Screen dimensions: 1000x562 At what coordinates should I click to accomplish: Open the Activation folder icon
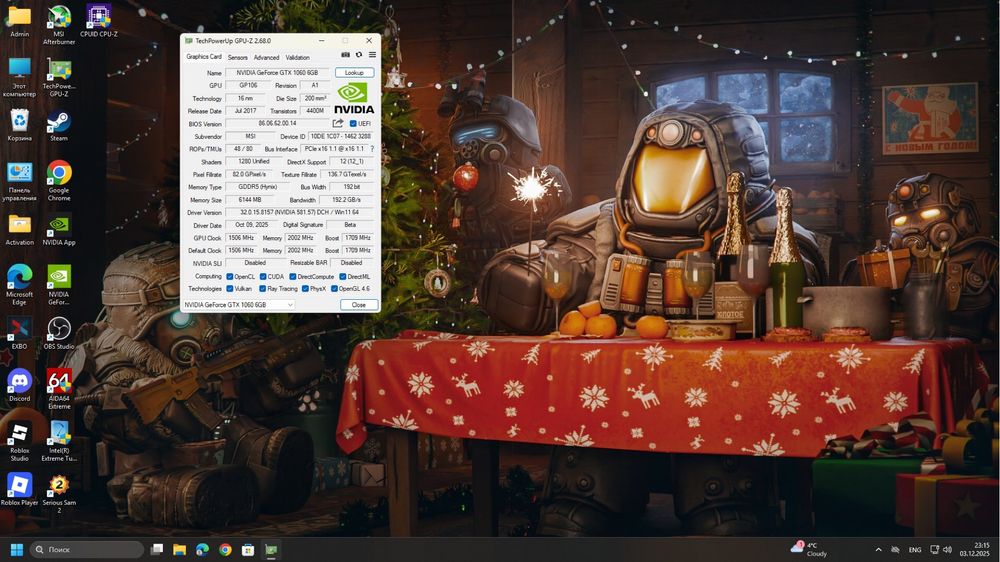pos(19,230)
